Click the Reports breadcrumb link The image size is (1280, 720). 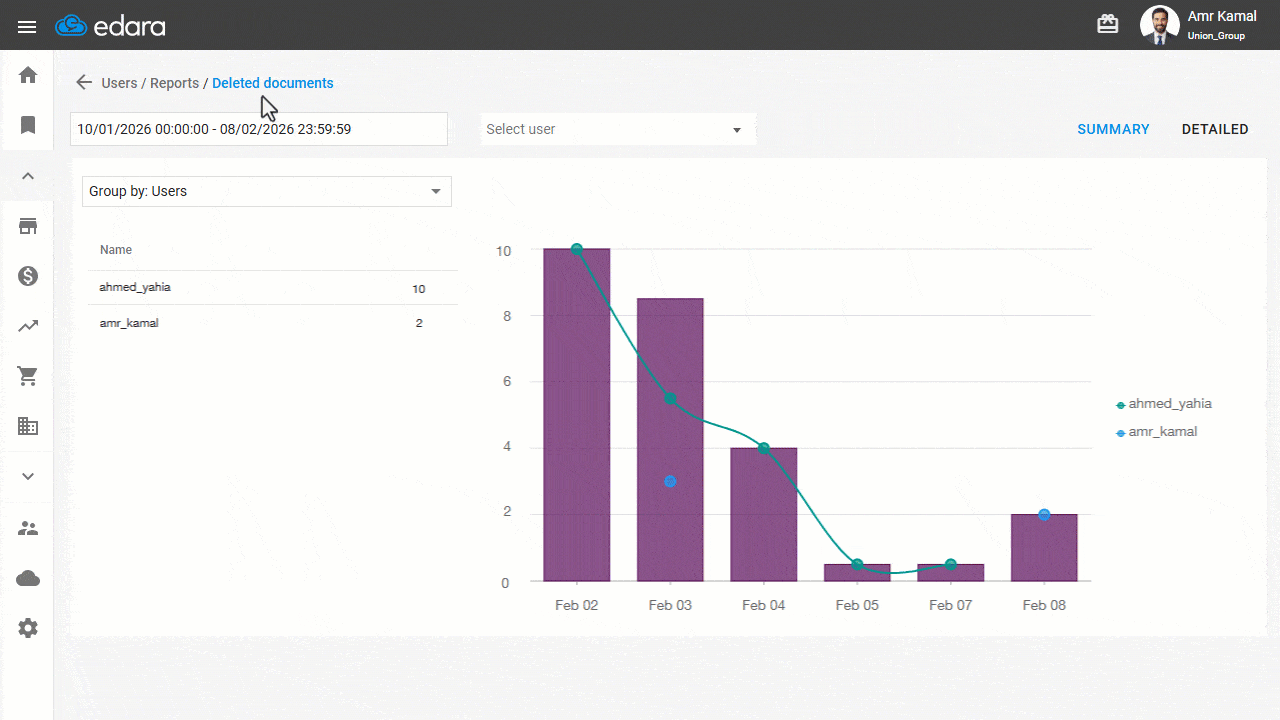pyautogui.click(x=174, y=83)
